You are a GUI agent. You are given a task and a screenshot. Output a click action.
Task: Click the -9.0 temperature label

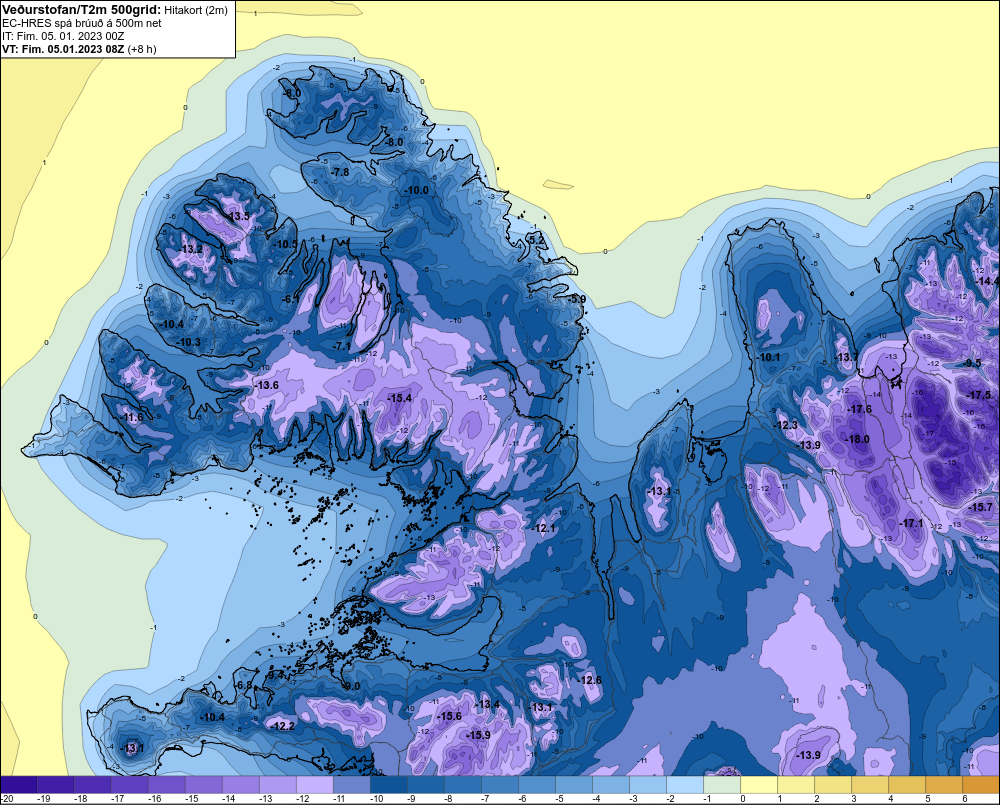(x=351, y=686)
